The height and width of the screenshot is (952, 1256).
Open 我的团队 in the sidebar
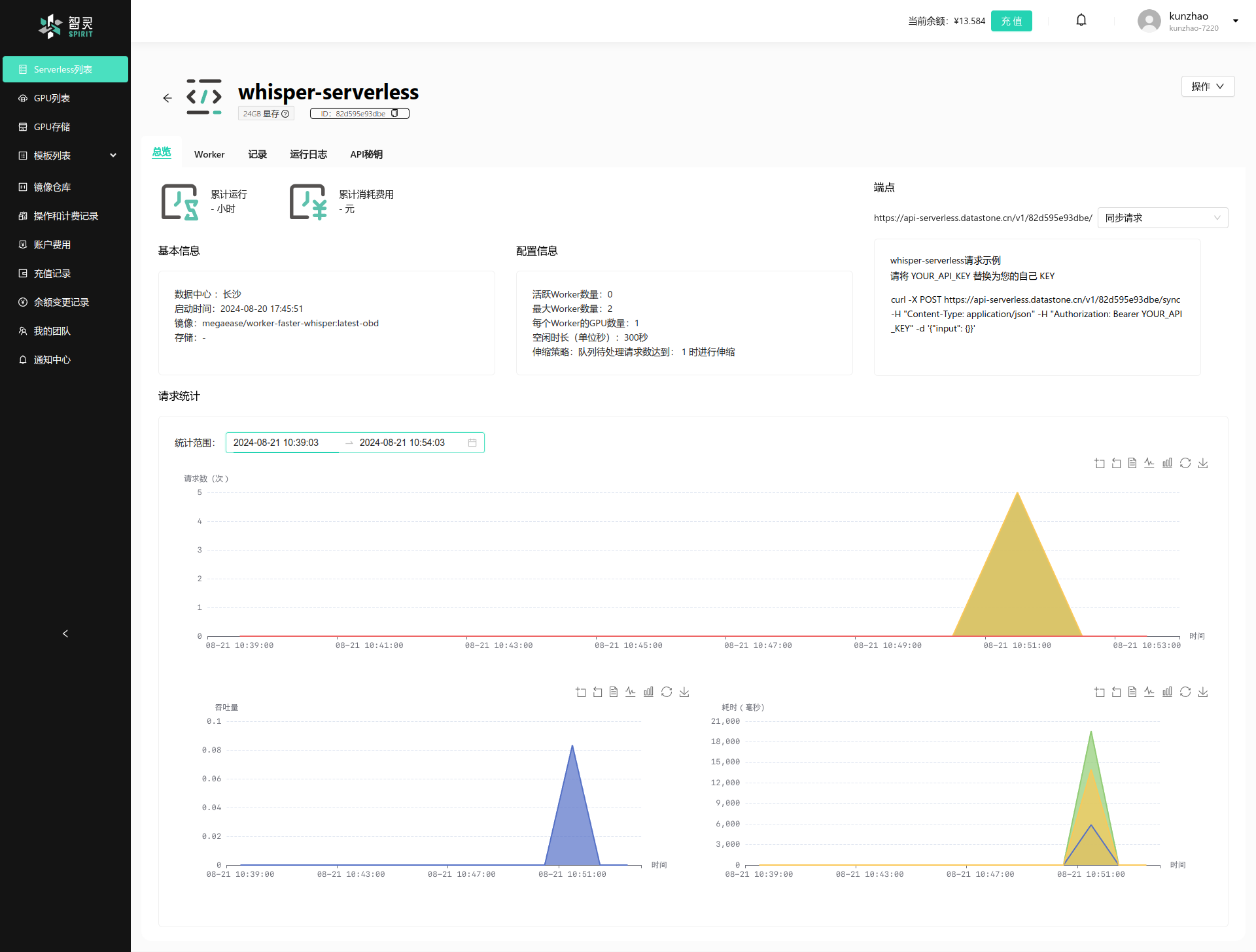(x=65, y=331)
